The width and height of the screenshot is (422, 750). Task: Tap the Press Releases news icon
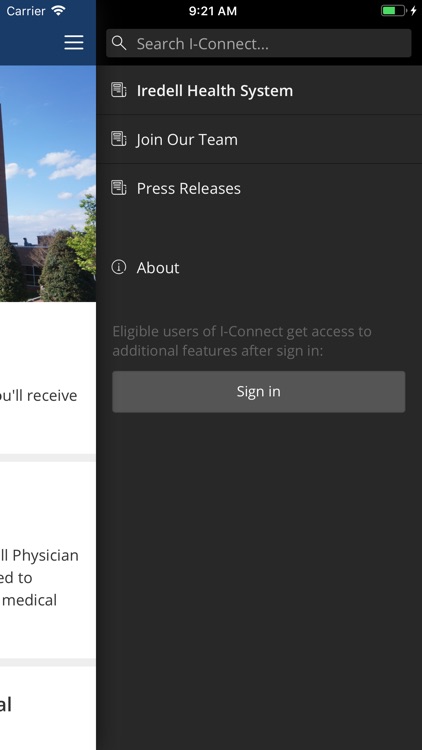[119, 188]
